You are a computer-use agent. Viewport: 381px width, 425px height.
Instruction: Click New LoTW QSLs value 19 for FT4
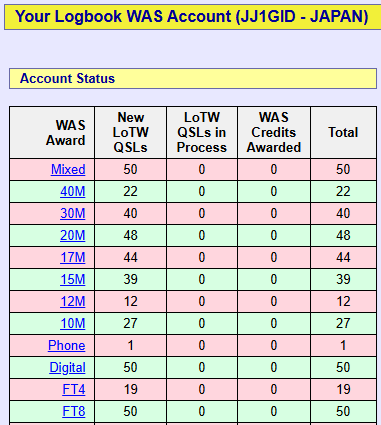coord(130,389)
